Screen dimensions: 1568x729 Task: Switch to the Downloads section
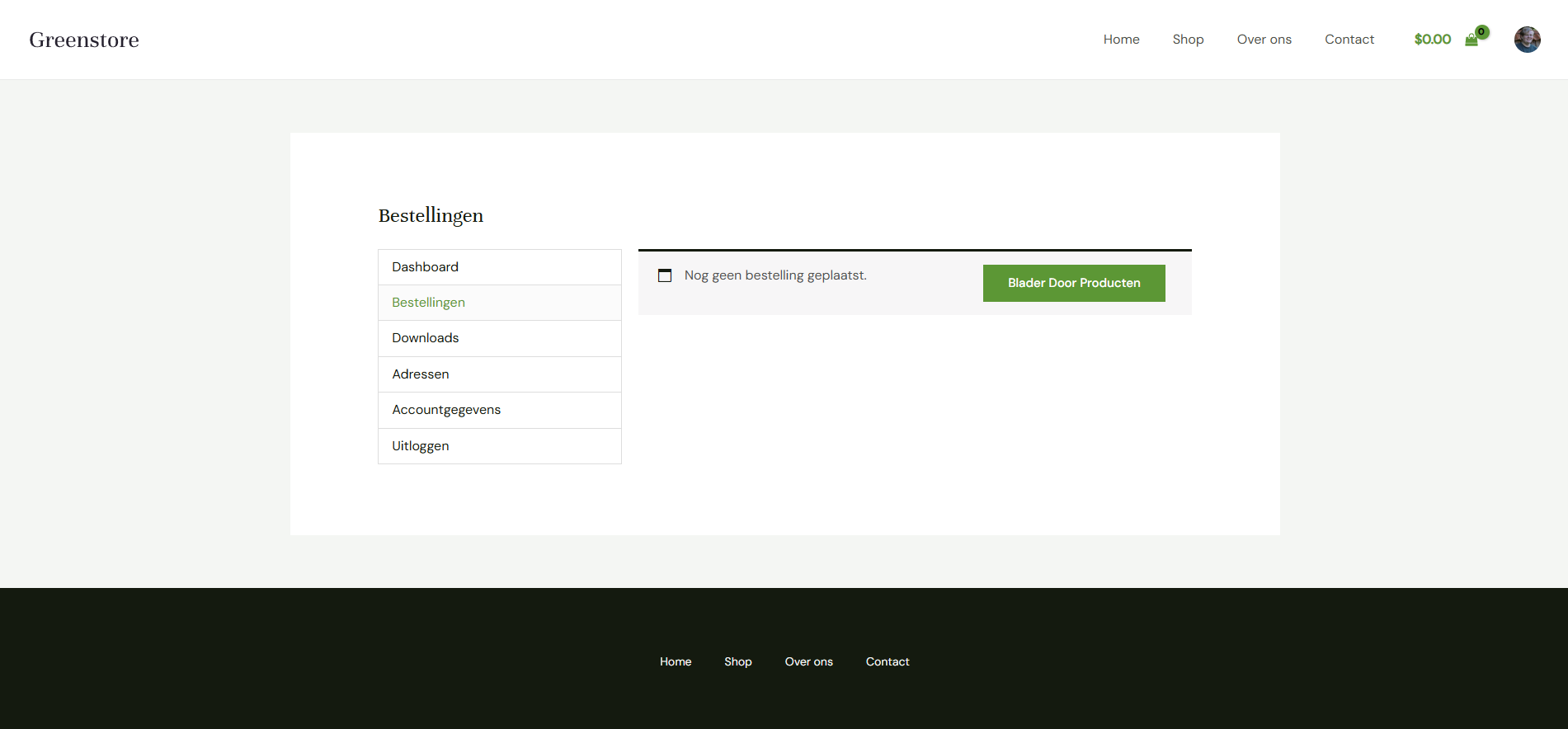[x=425, y=338]
